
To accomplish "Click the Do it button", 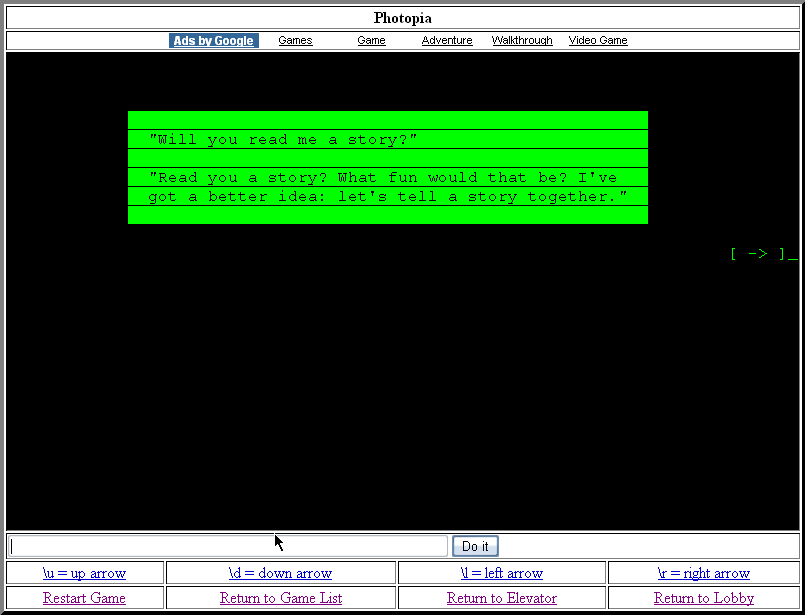I will pos(474,545).
